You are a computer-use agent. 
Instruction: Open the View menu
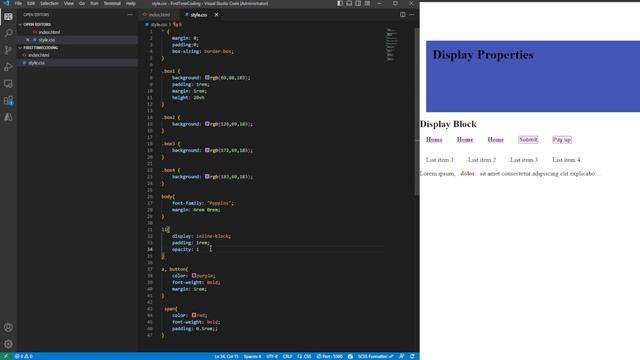click(69, 3)
